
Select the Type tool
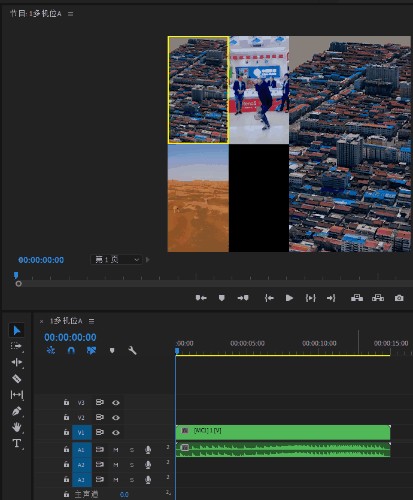click(16, 443)
